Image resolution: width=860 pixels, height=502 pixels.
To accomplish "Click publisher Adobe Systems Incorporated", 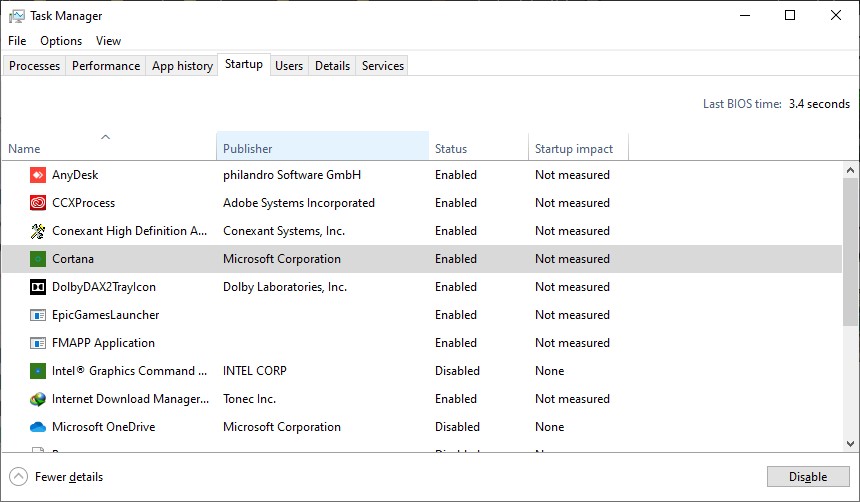I will coord(299,203).
